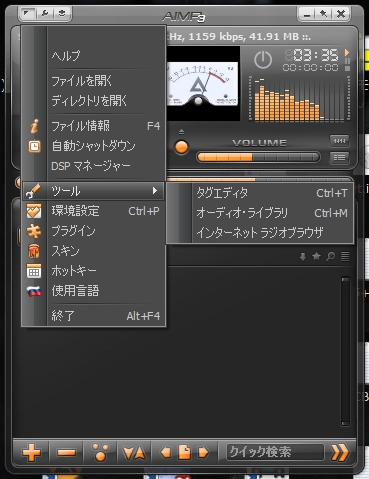Open ファイル情報 menu entry

[x=93, y=126]
